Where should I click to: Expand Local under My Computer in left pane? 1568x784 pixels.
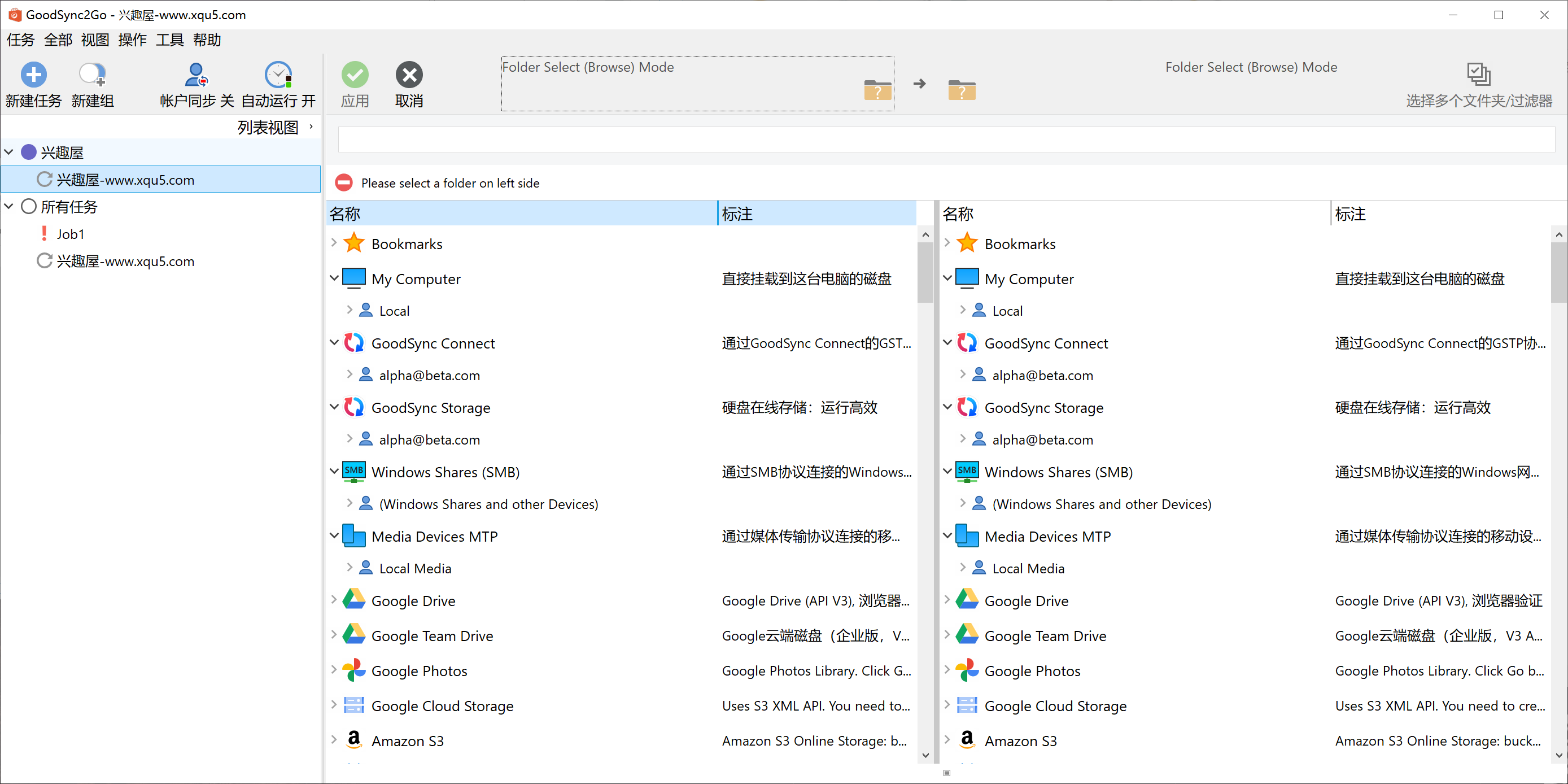click(x=350, y=309)
